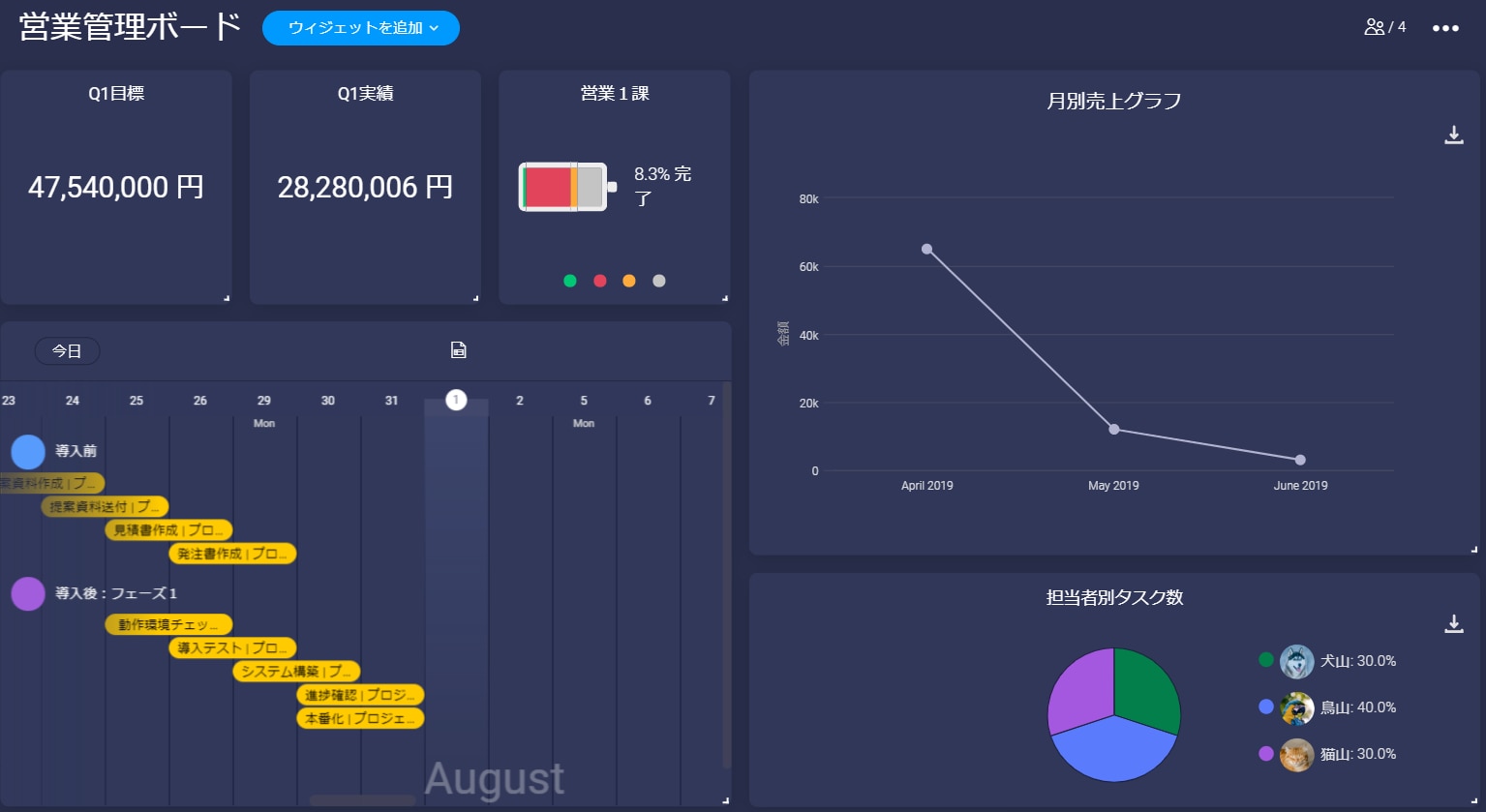The image size is (1486, 812).
Task: Toggle the blue 鳥山 legend dot
Action: [x=1266, y=707]
